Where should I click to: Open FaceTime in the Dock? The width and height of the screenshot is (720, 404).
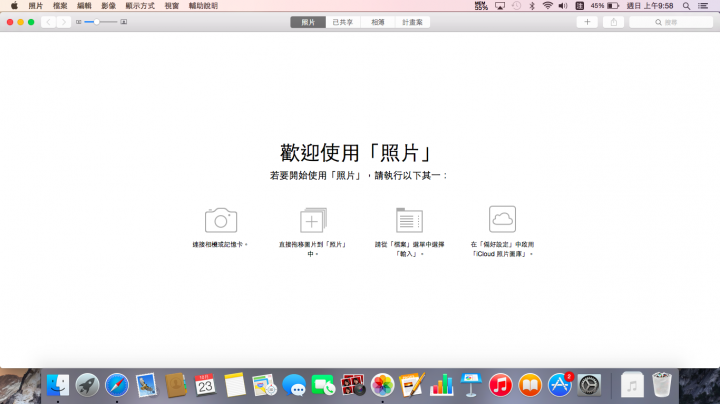[323, 385]
